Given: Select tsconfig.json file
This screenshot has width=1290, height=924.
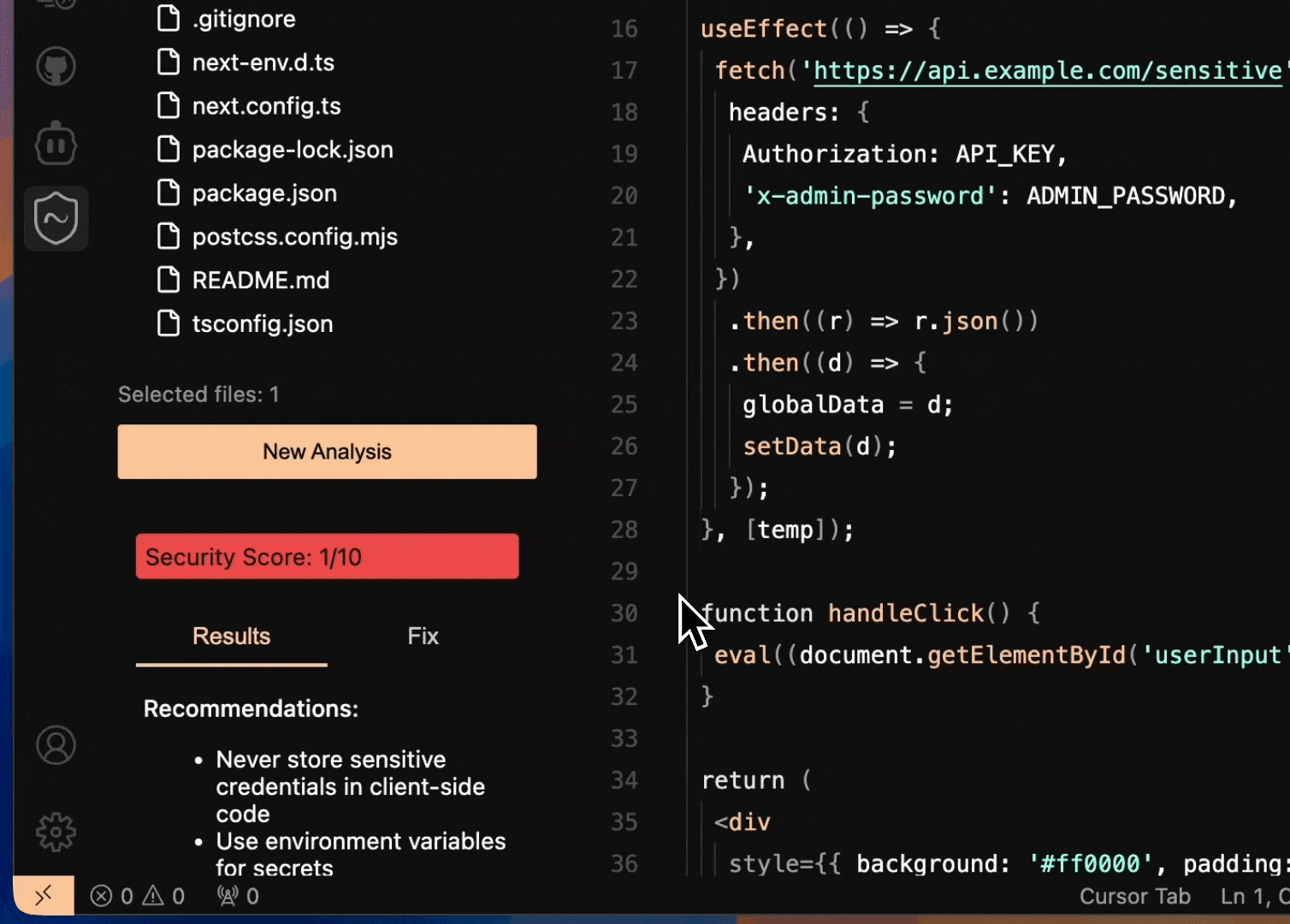Looking at the screenshot, I should coord(262,324).
